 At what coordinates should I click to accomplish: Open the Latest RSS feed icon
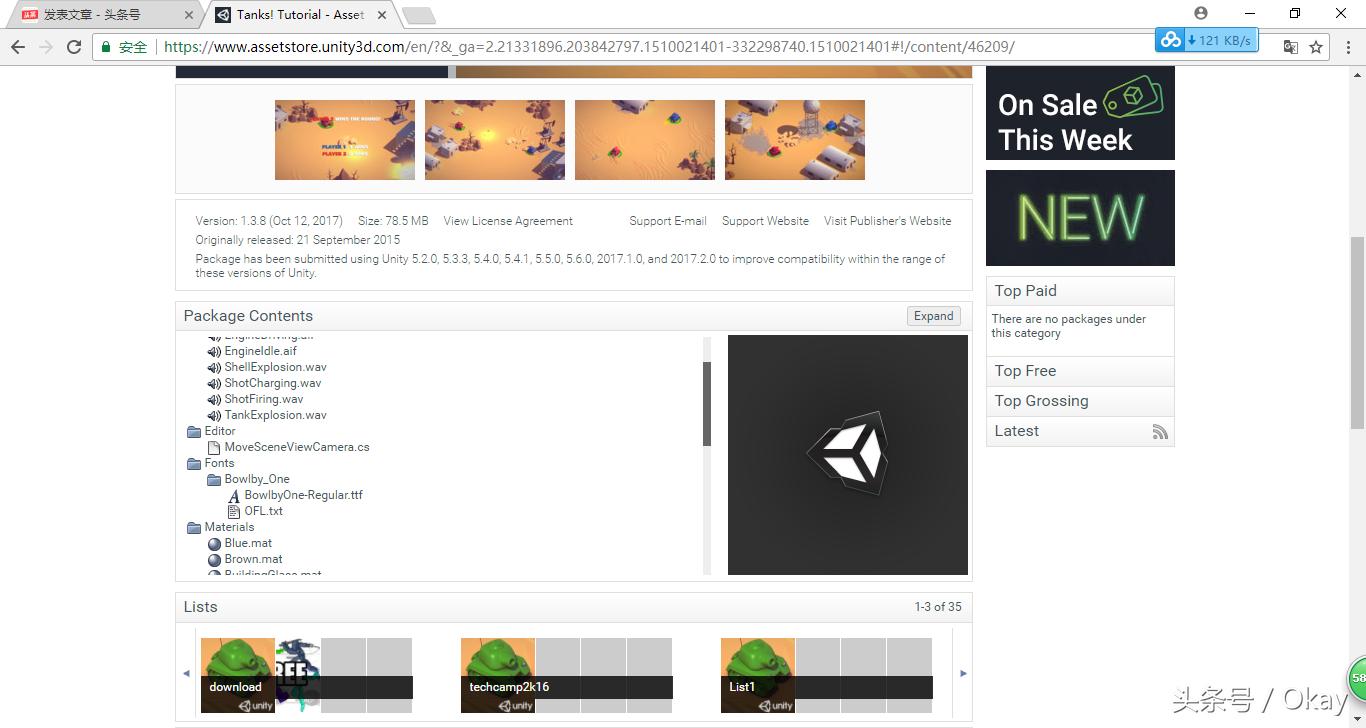[x=1160, y=432]
